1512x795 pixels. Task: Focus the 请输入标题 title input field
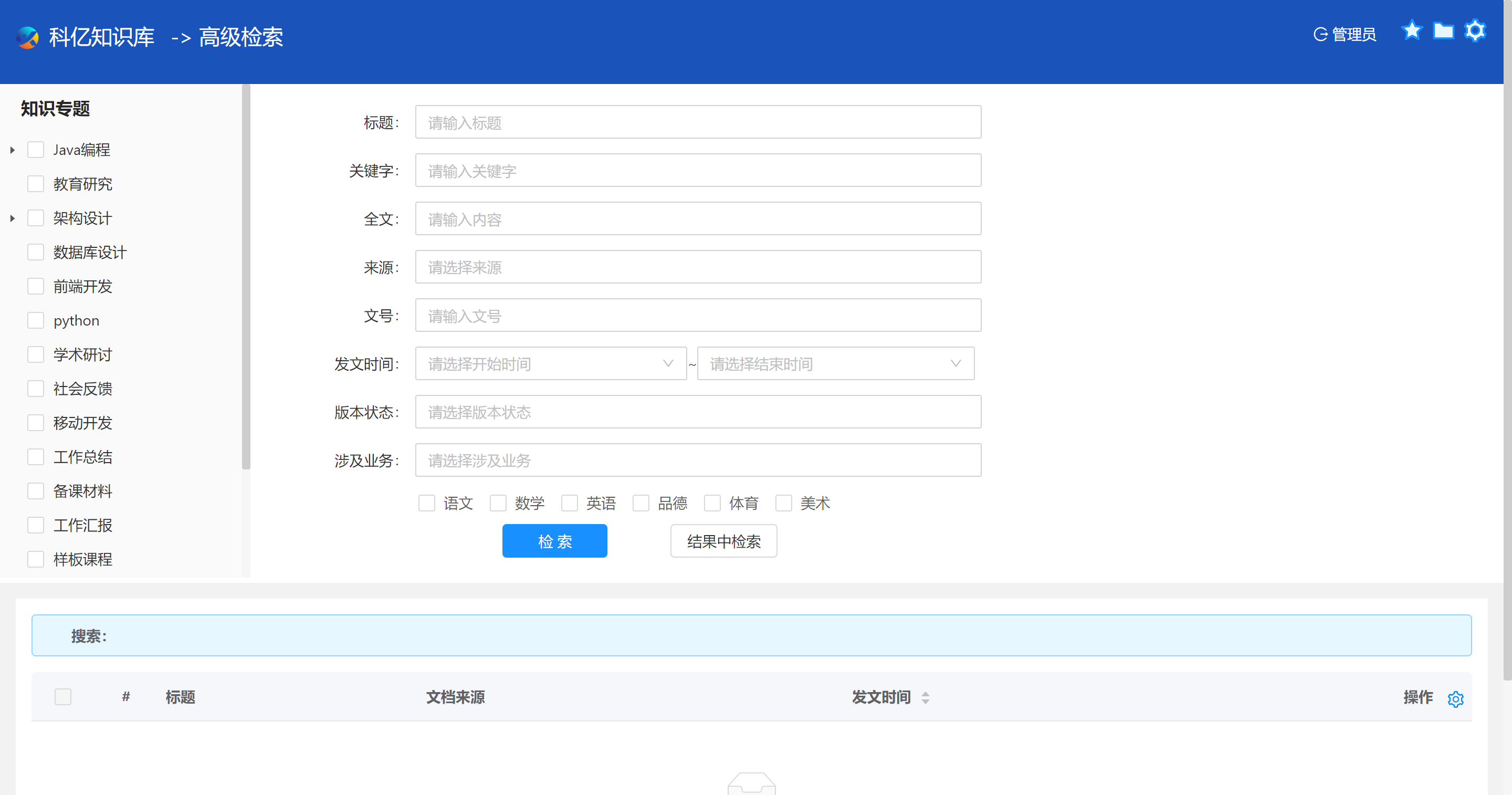coord(697,122)
